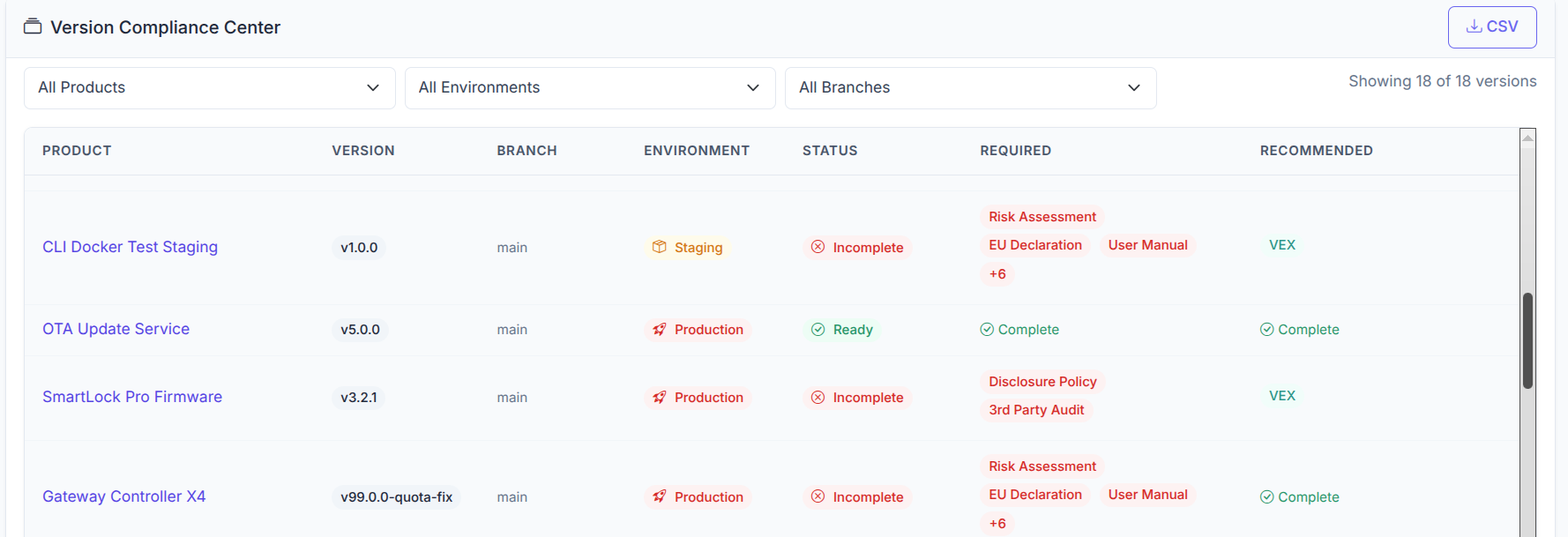This screenshot has height=537, width=1568.
Task: Click the BRANCH column header
Action: click(526, 151)
